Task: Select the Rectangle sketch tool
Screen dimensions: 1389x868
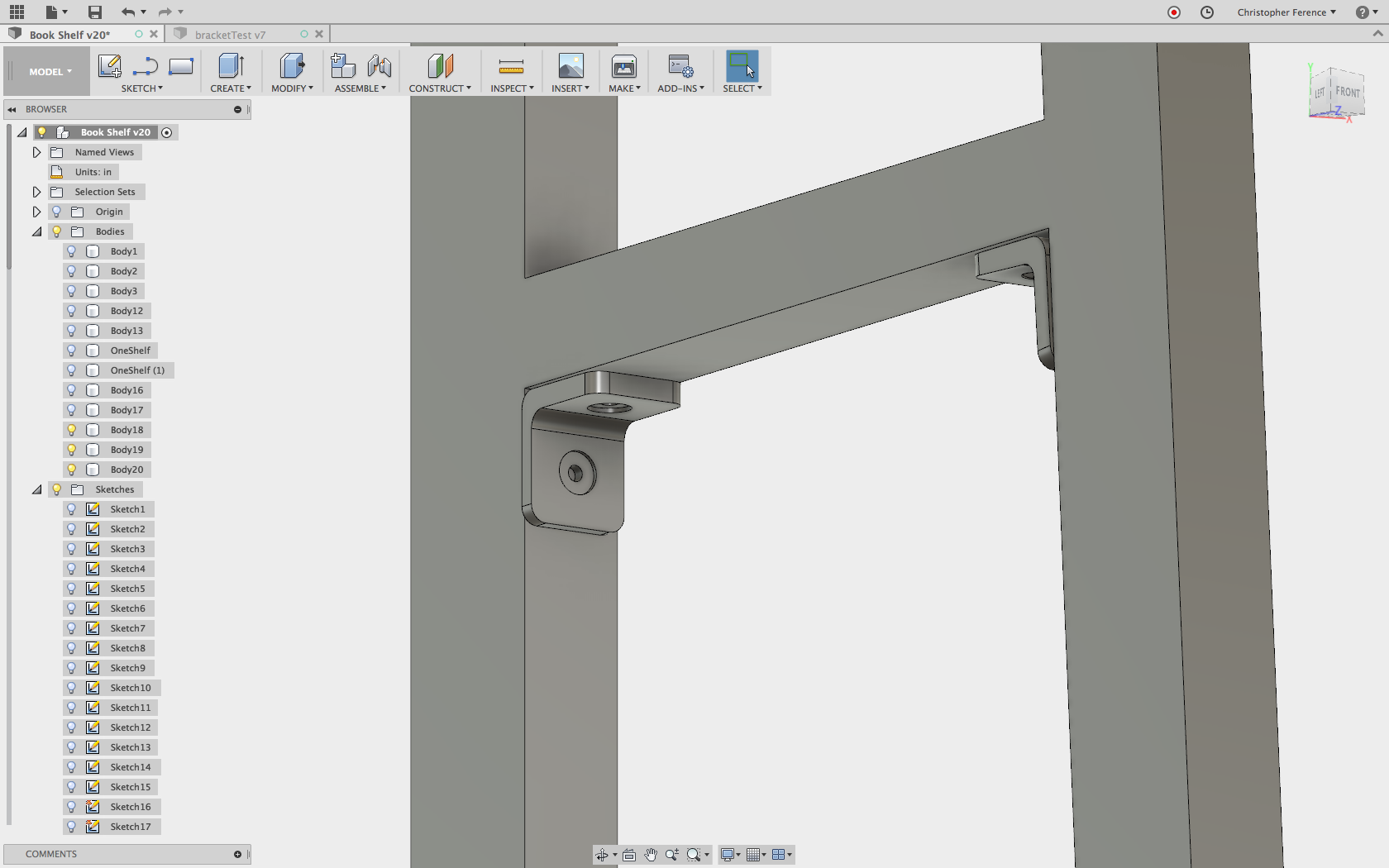Action: coord(181,66)
